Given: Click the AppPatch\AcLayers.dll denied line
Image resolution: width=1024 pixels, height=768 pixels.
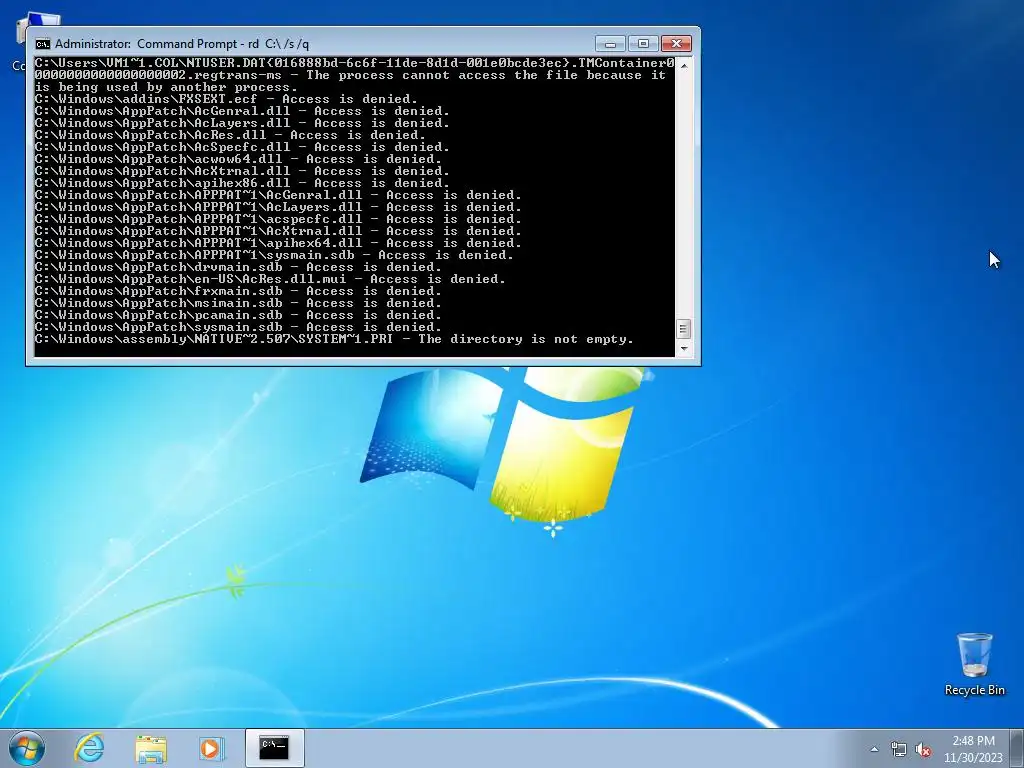Looking at the screenshot, I should 242,123.
